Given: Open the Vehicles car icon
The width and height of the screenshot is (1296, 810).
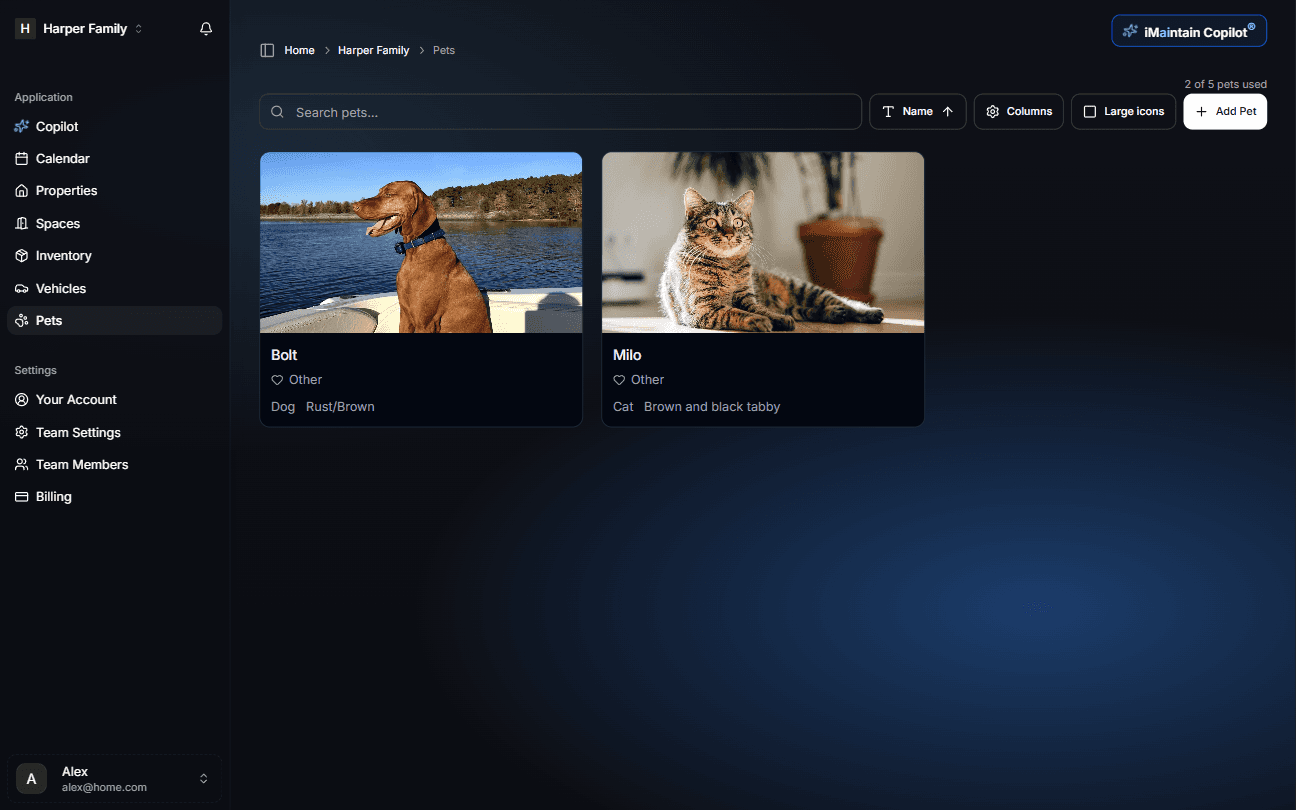Looking at the screenshot, I should tap(22, 289).
